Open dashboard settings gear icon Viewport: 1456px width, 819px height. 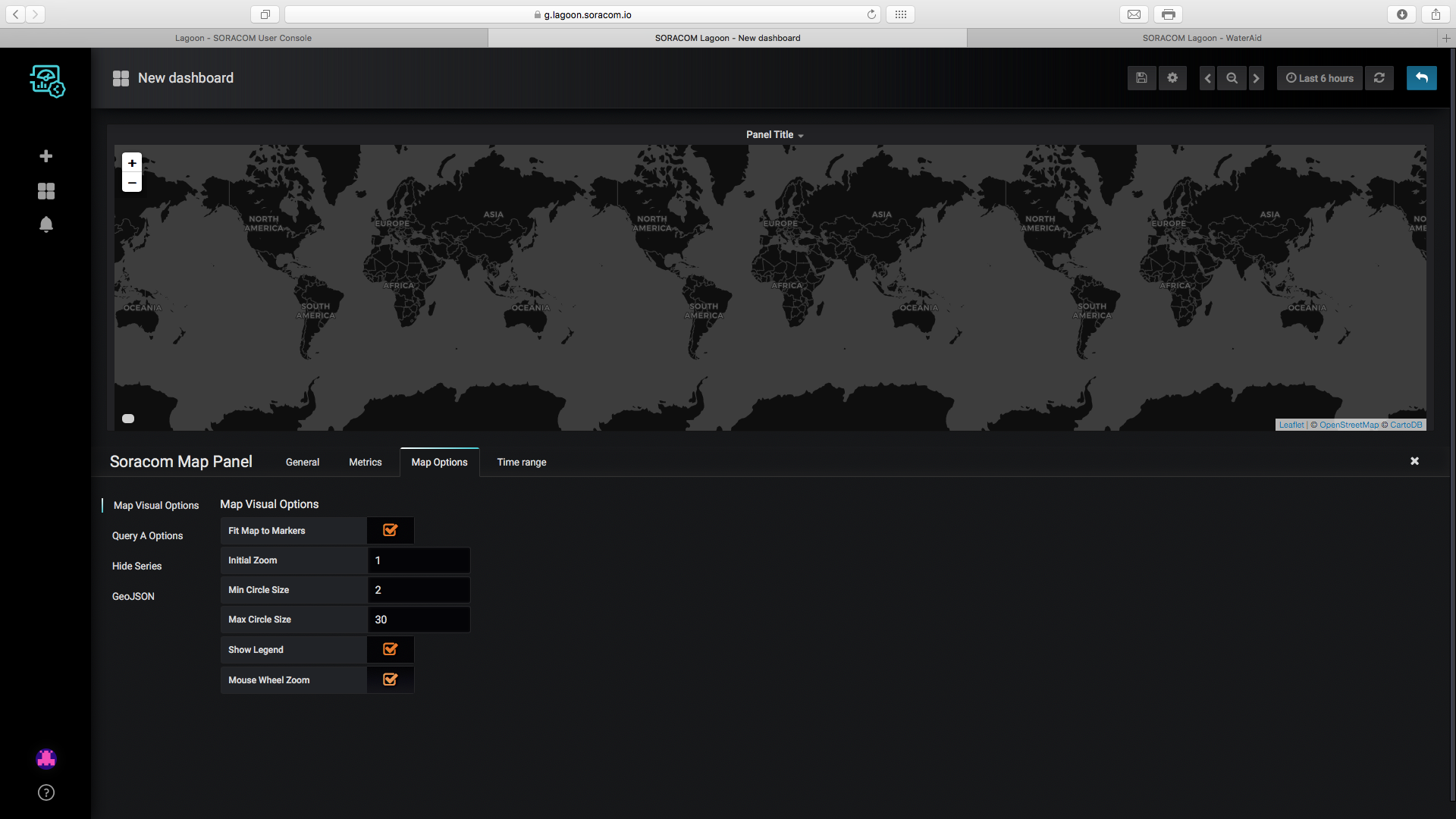point(1172,78)
